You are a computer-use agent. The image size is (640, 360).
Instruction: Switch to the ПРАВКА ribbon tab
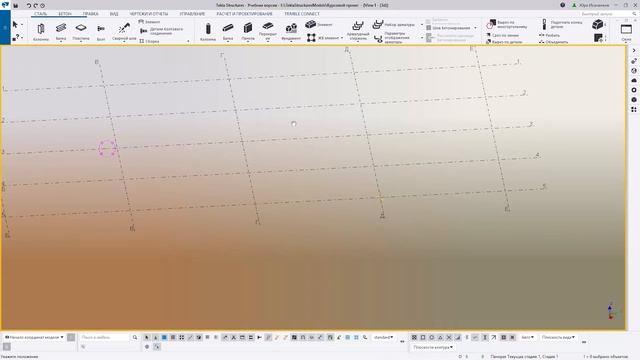coord(90,14)
